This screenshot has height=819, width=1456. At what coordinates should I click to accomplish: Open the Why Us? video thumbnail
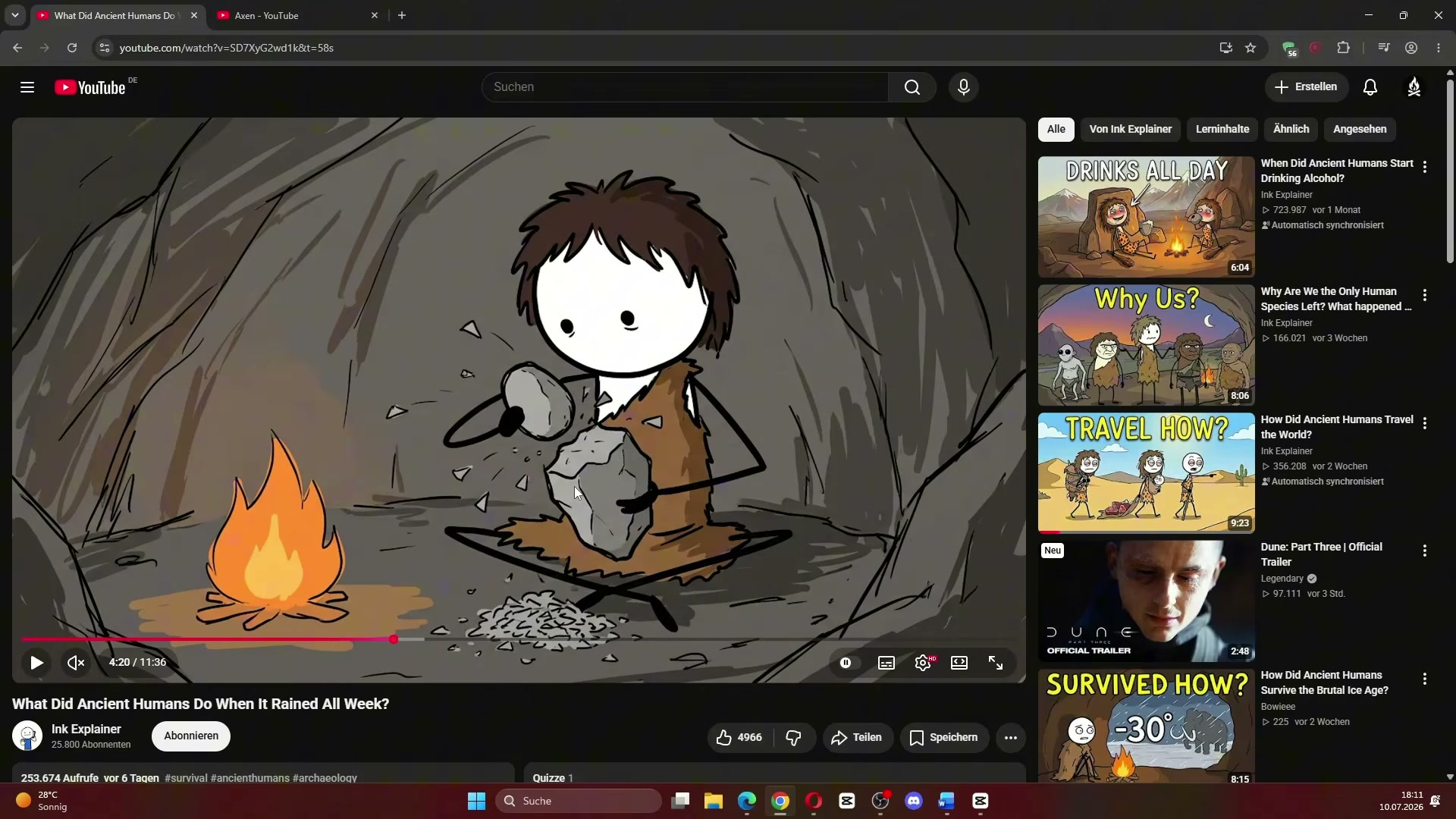(1146, 345)
